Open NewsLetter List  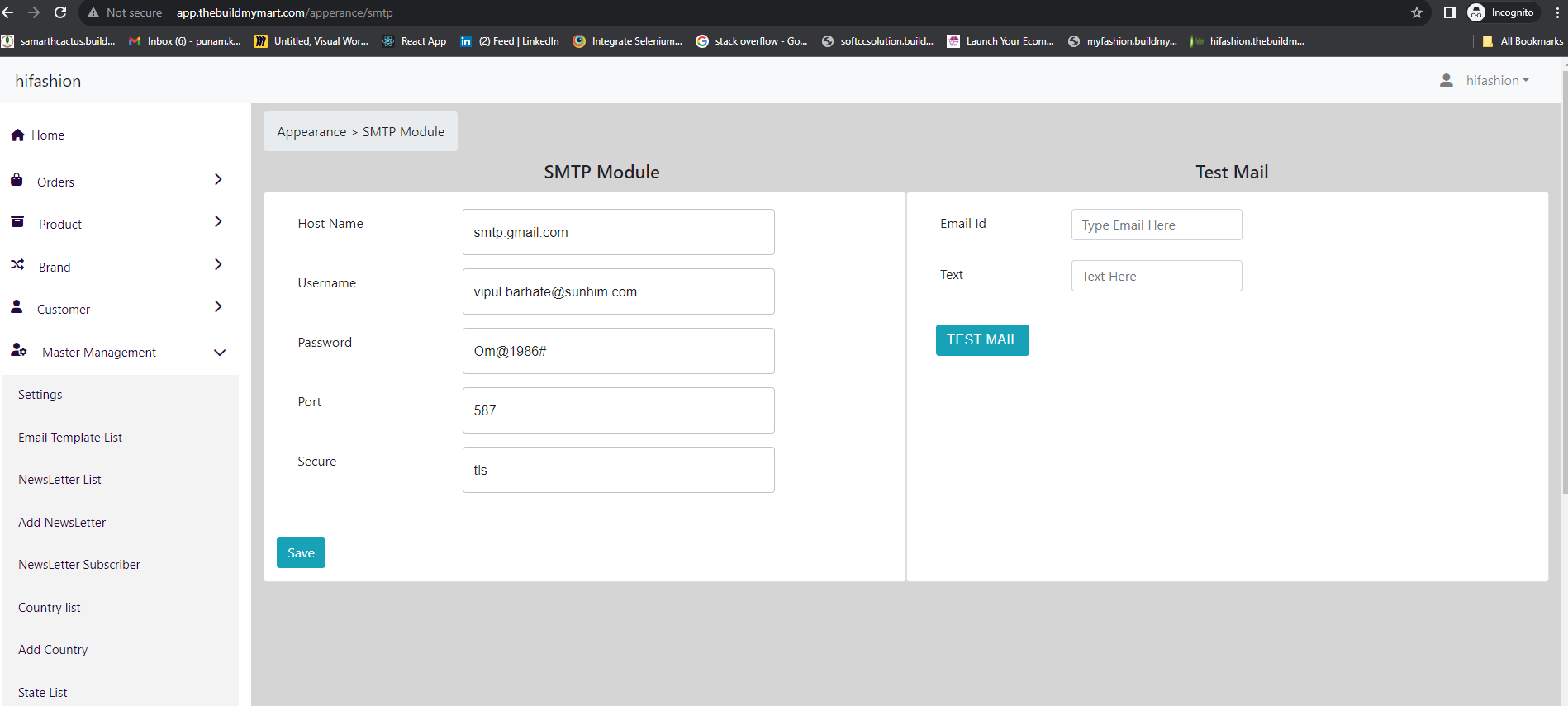(x=59, y=480)
